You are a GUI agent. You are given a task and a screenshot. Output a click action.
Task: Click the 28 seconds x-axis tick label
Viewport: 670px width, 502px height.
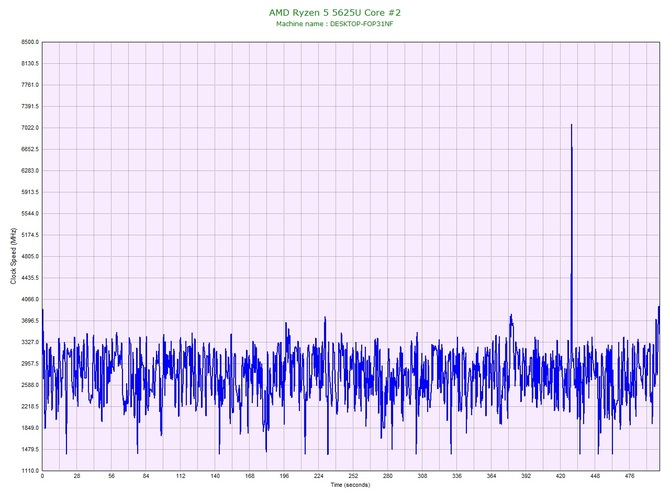[77, 476]
